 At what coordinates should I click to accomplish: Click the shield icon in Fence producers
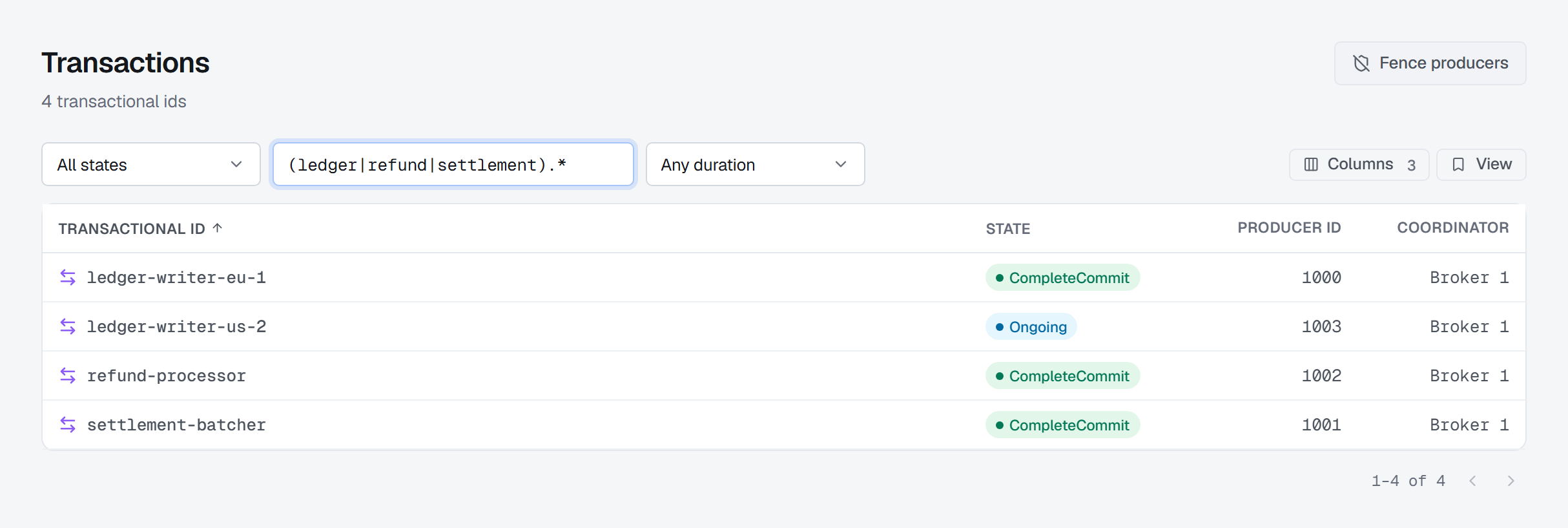[x=1361, y=63]
